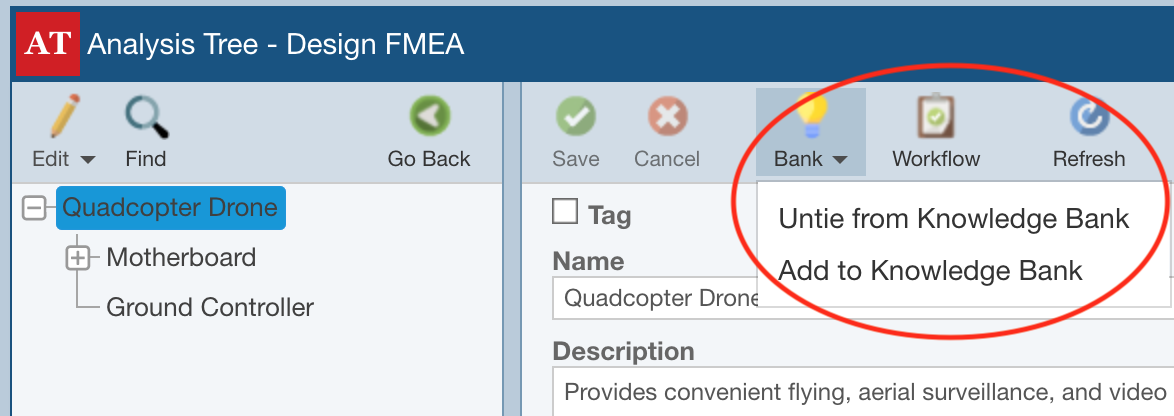This screenshot has width=1174, height=416.
Task: Check the Tag checkbox
Action: coord(565,212)
